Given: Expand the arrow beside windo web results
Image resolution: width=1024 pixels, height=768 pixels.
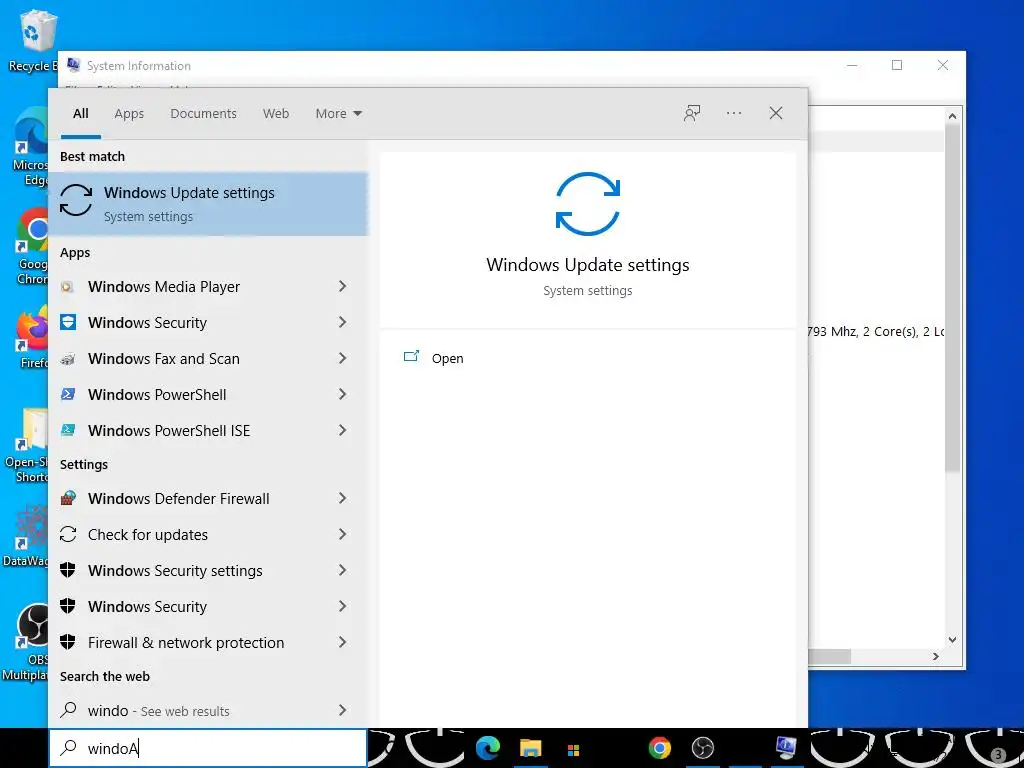Looking at the screenshot, I should point(342,710).
